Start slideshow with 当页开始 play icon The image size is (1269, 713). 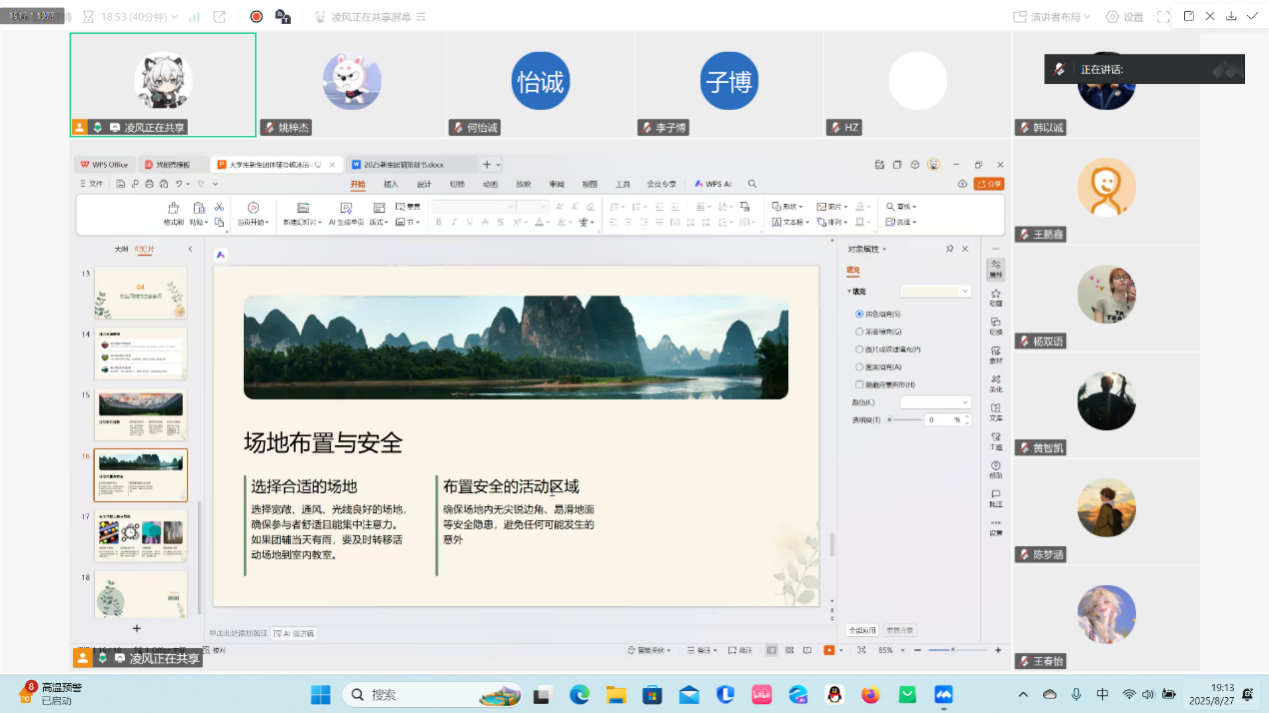point(253,208)
